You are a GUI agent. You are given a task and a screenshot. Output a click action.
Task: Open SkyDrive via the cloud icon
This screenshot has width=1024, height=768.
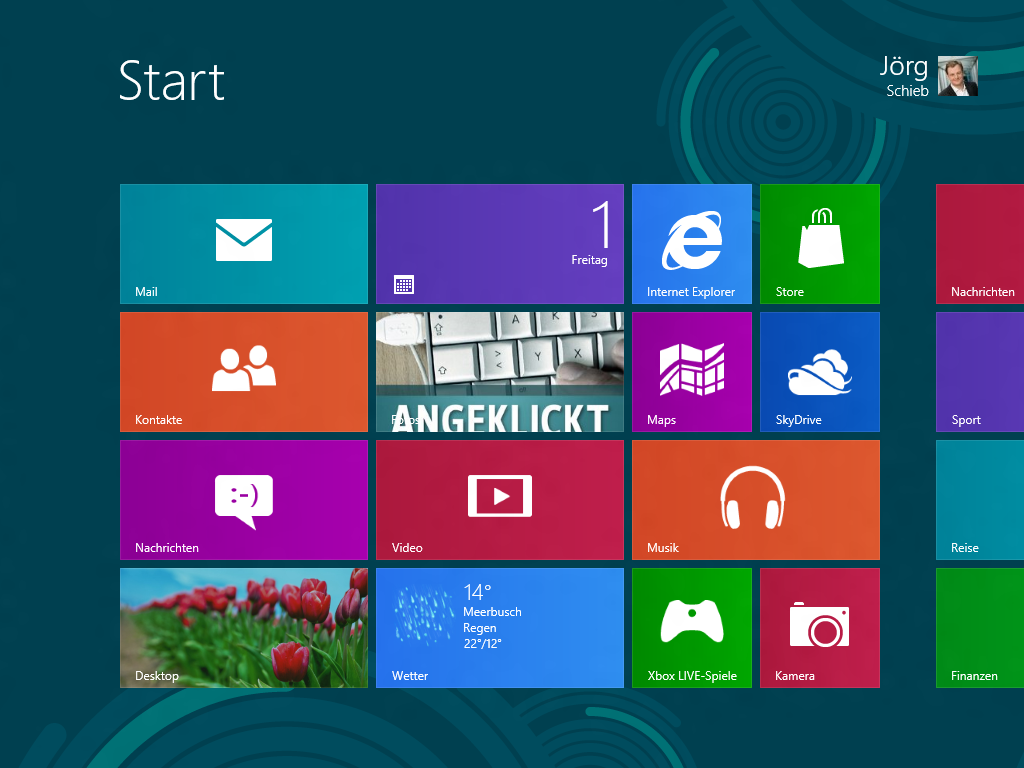(x=820, y=372)
